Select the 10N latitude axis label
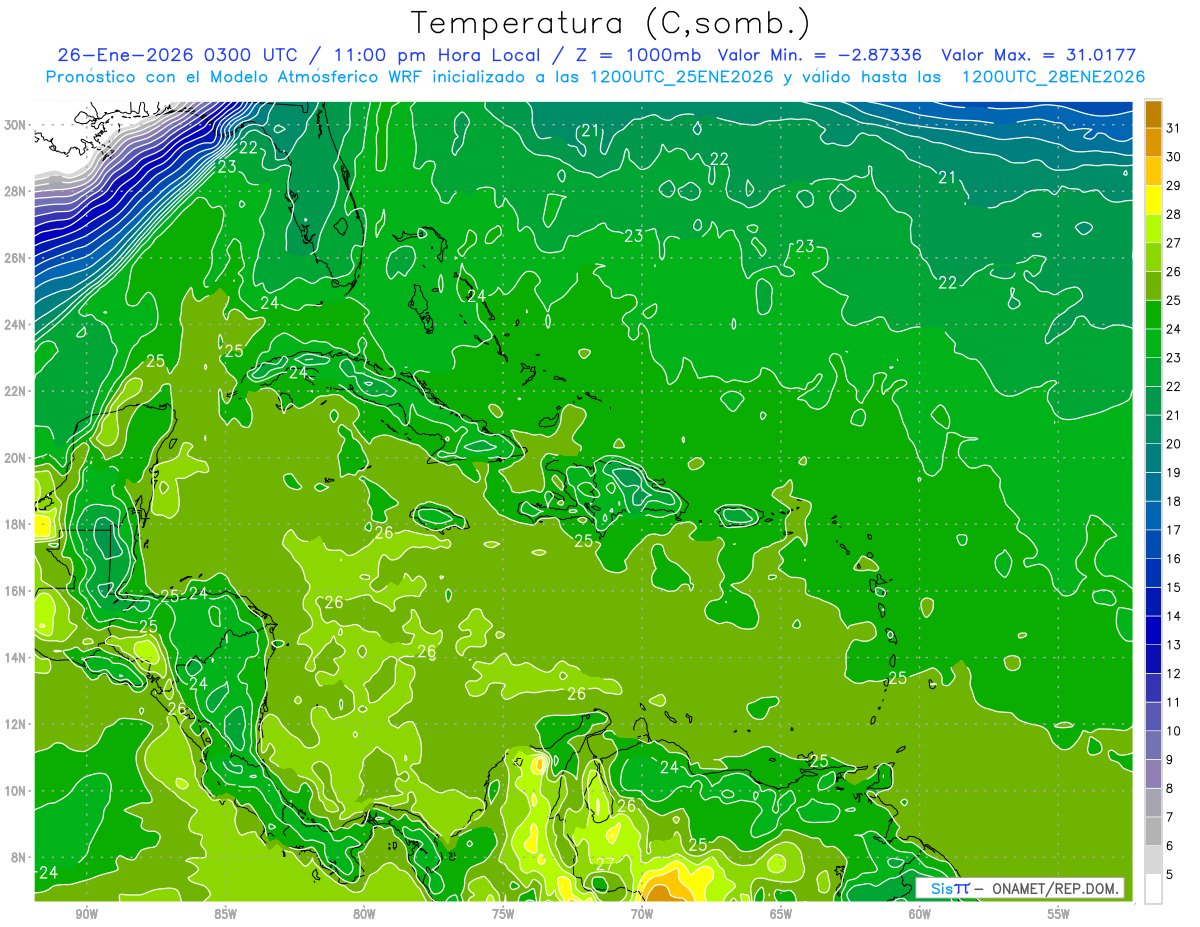 click(15, 790)
